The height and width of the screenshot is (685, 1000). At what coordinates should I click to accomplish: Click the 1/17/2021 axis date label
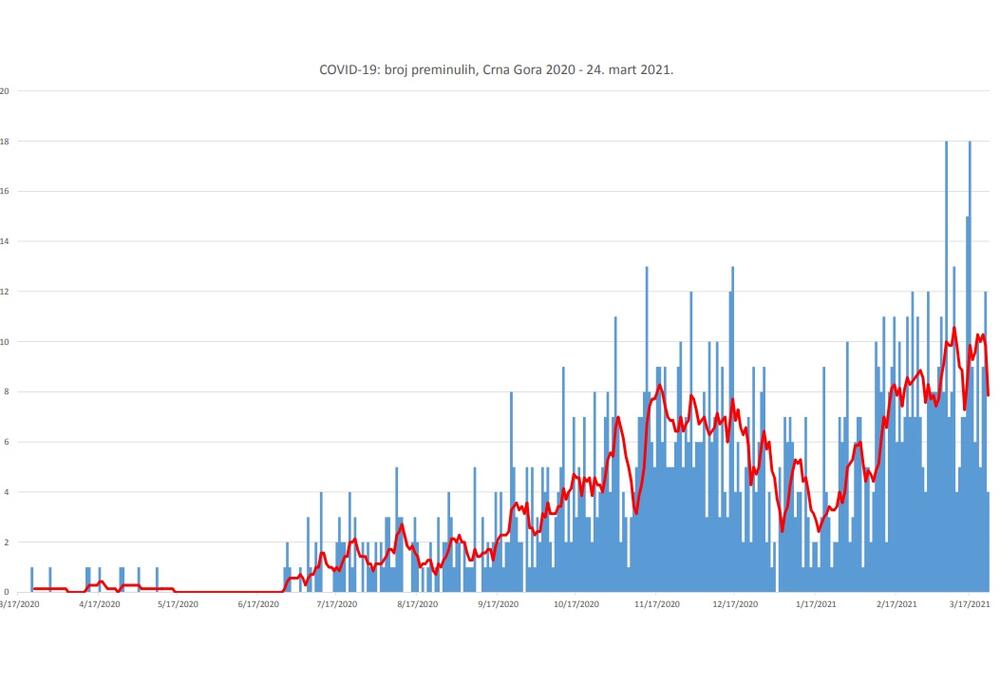click(817, 604)
